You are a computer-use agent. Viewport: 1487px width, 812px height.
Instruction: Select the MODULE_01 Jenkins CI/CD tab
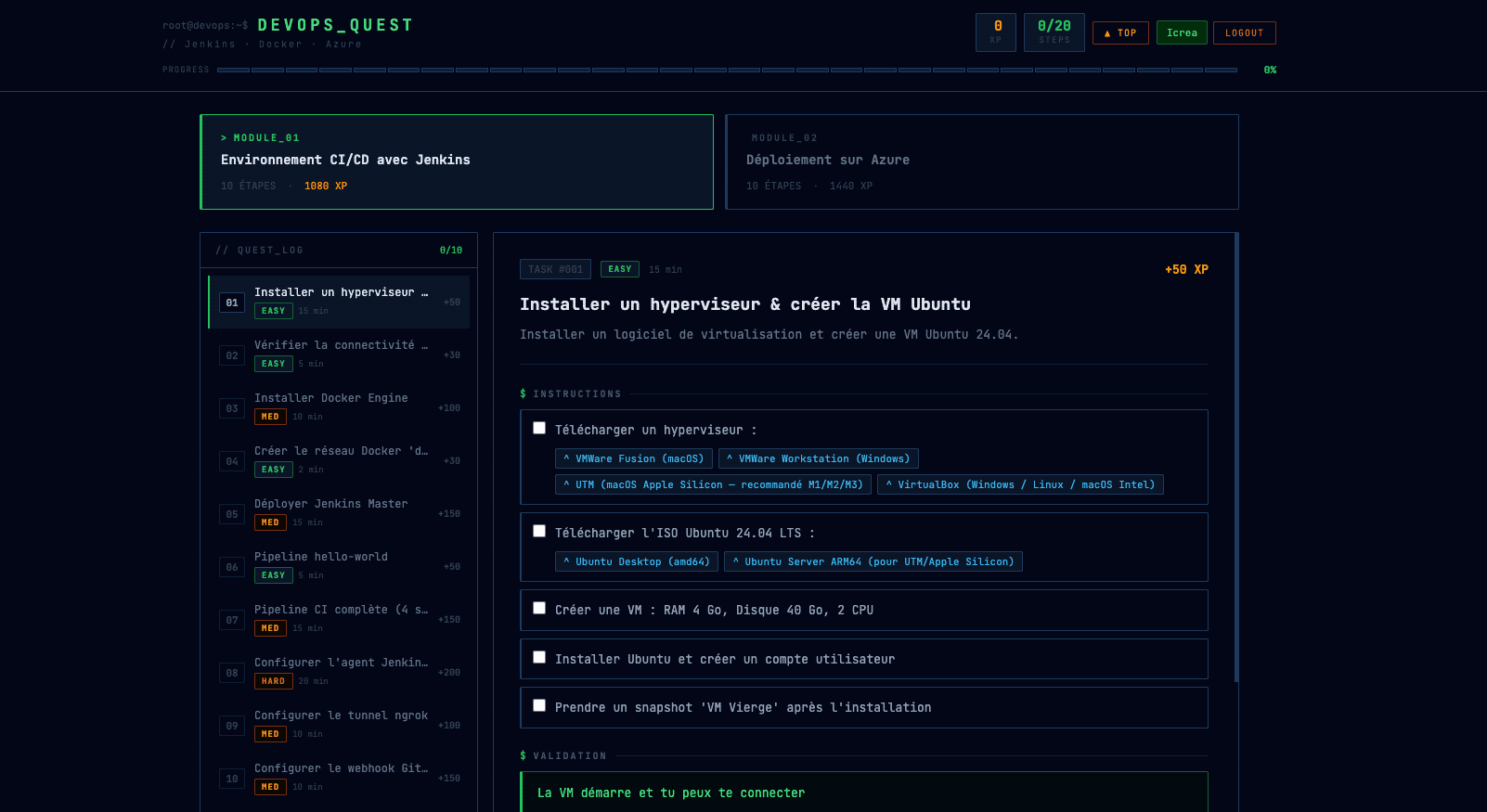click(x=457, y=161)
